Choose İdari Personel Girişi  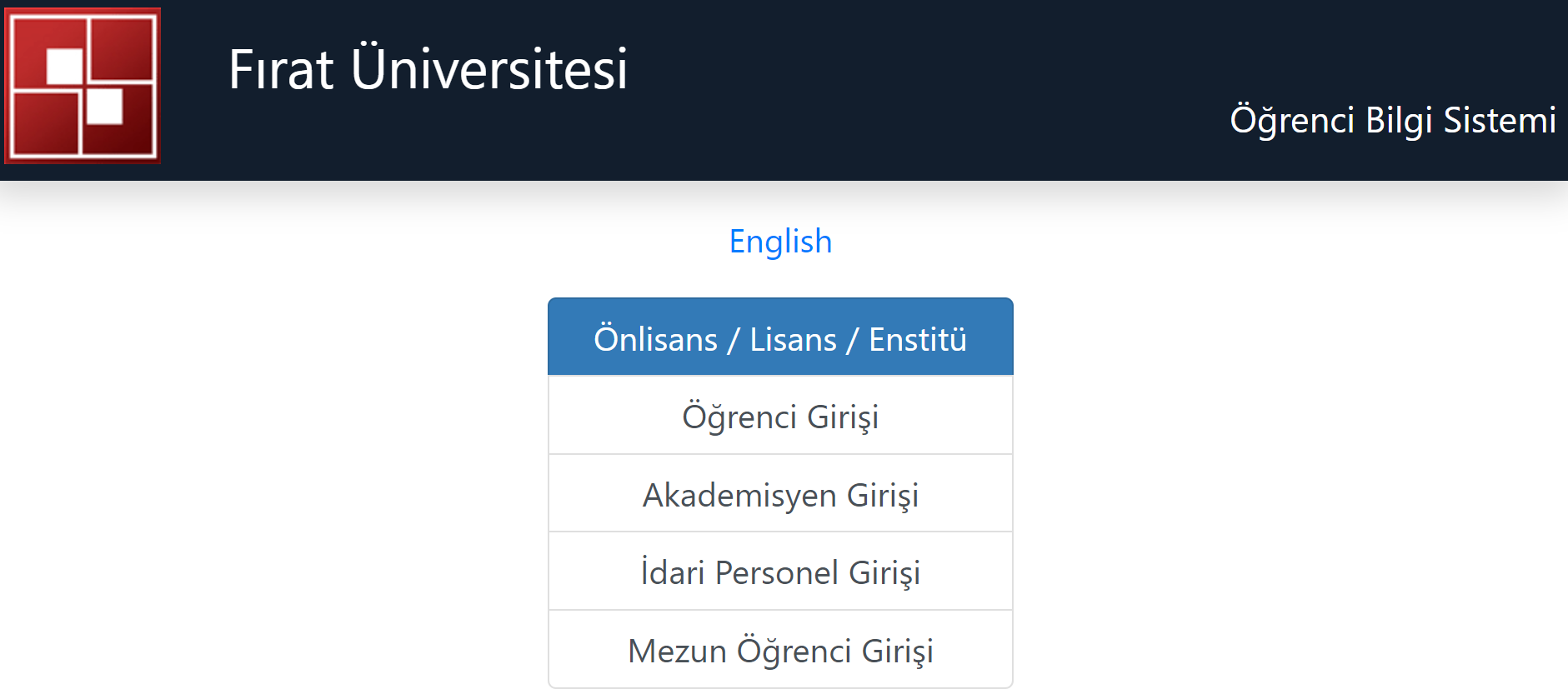click(x=780, y=572)
